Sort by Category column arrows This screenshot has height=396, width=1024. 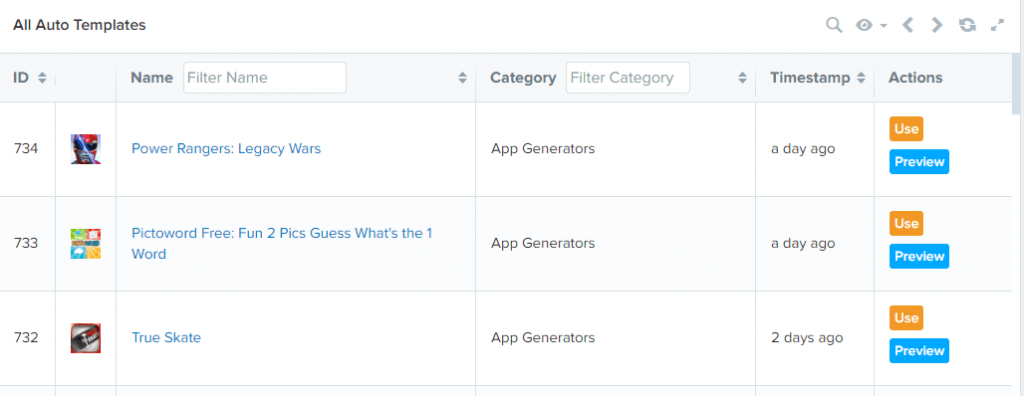pos(742,78)
